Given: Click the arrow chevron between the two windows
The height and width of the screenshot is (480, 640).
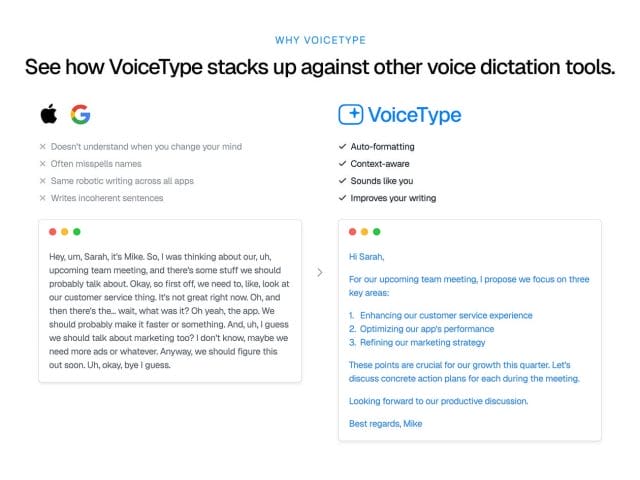Looking at the screenshot, I should tap(319, 272).
